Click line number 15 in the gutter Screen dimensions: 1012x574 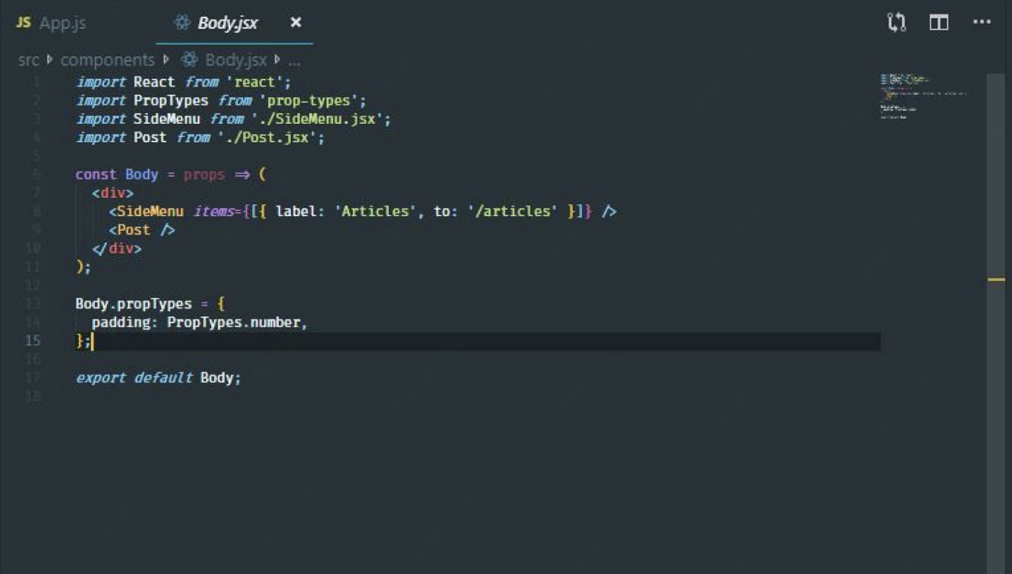pos(32,341)
